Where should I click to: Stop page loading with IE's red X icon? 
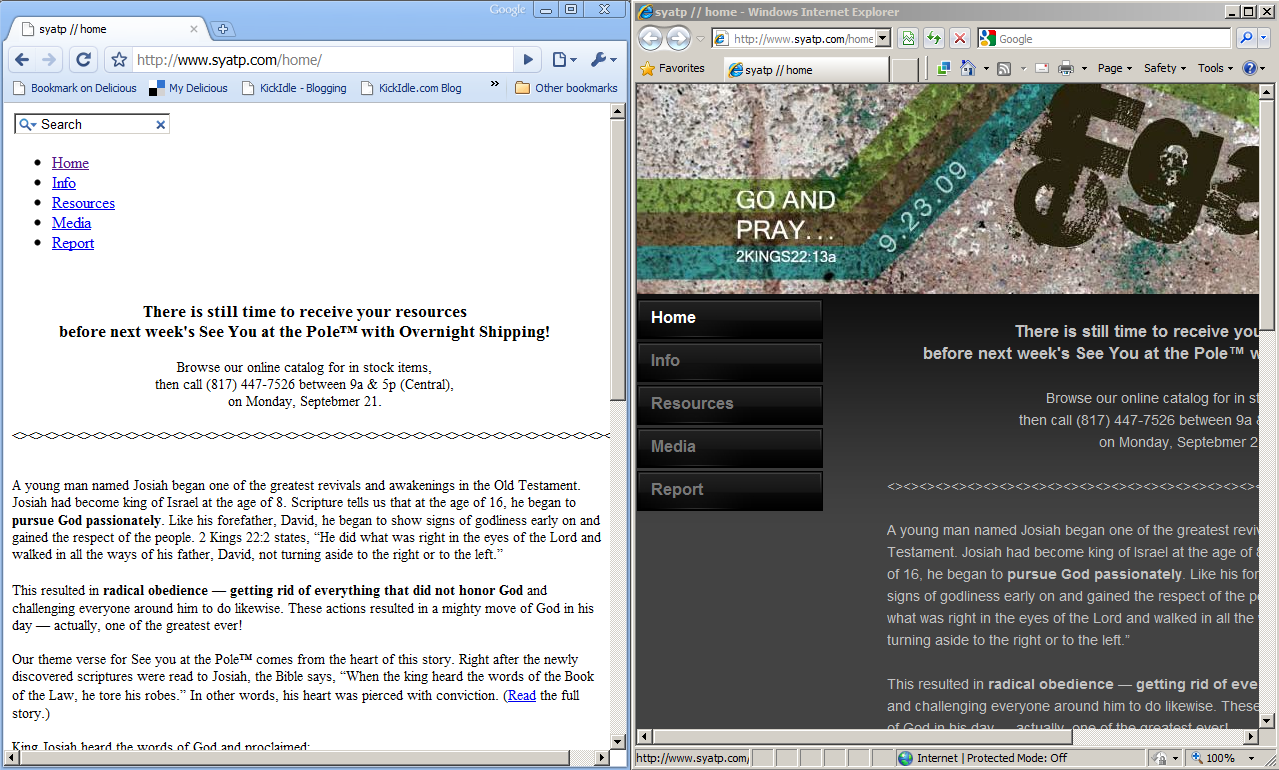click(959, 38)
